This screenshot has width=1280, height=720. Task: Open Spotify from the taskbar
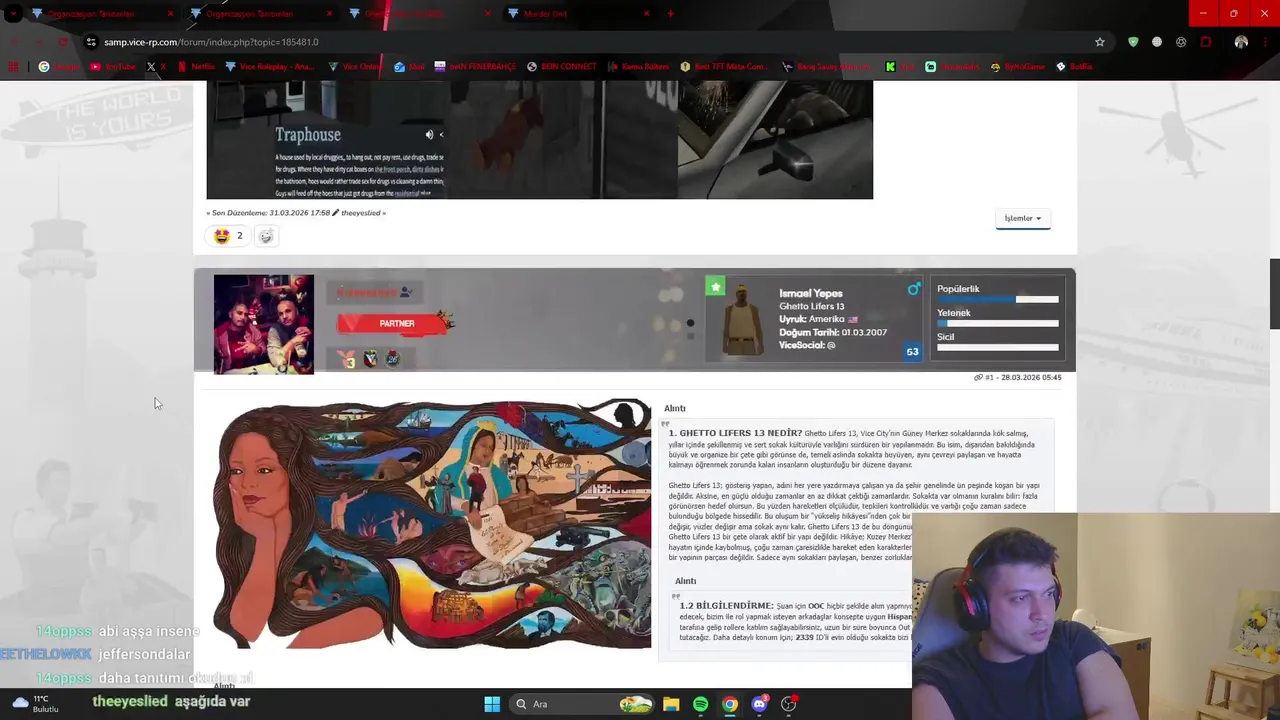(700, 704)
